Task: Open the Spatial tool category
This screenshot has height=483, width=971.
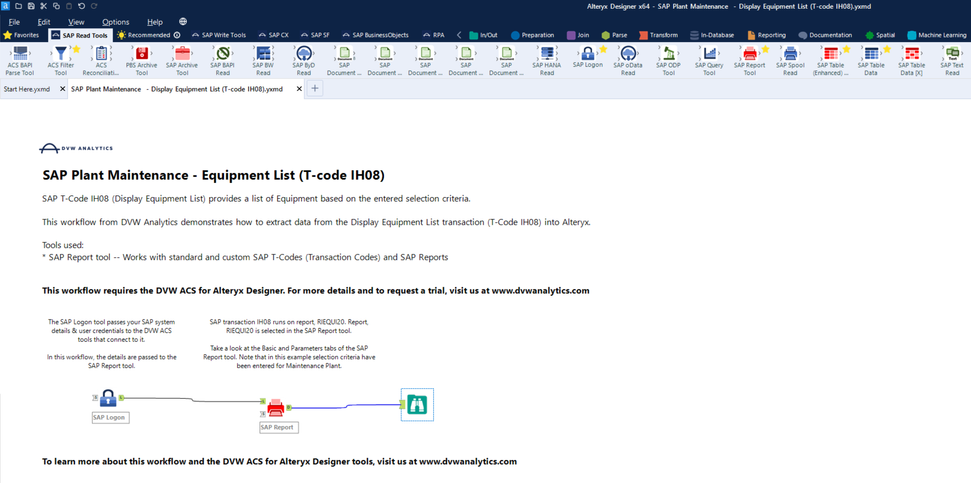Action: 881,35
